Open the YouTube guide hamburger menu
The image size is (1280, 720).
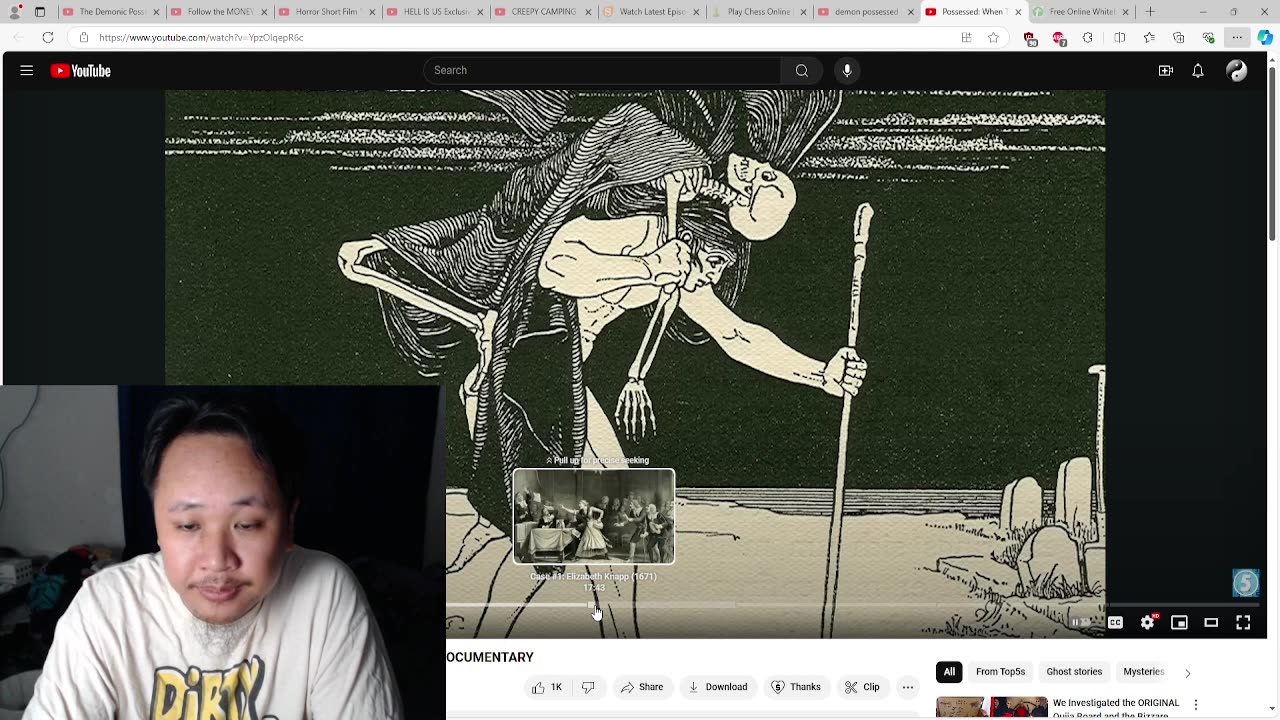pos(27,70)
